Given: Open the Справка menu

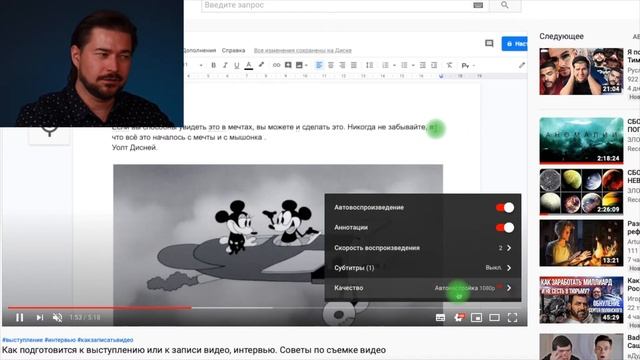Looking at the screenshot, I should coord(233,50).
